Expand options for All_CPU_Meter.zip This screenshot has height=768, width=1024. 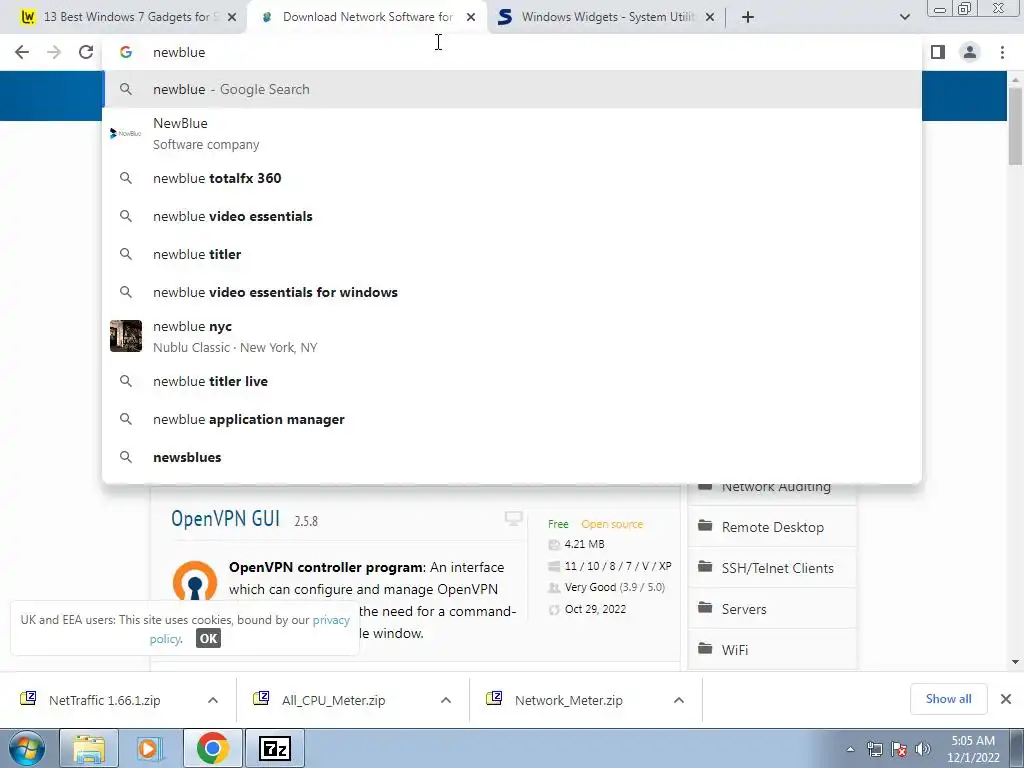pyautogui.click(x=446, y=700)
